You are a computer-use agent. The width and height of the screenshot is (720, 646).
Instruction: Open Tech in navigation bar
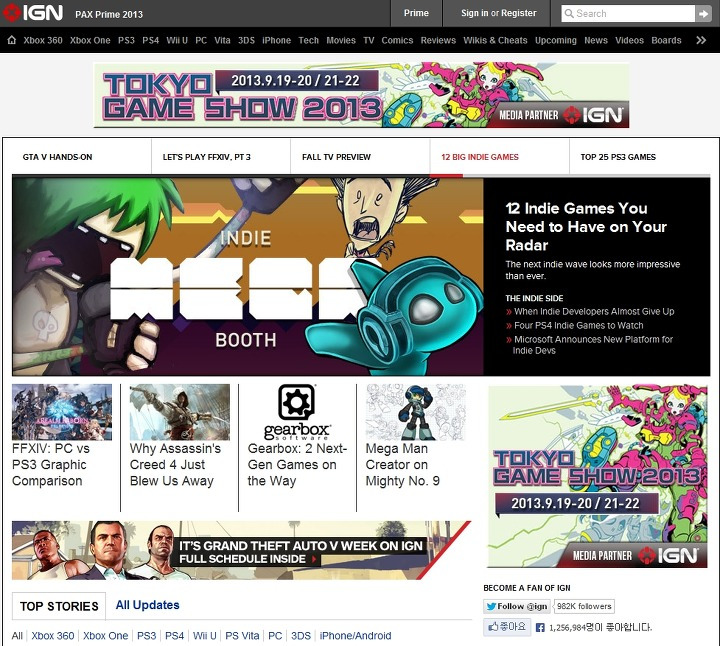[x=309, y=40]
